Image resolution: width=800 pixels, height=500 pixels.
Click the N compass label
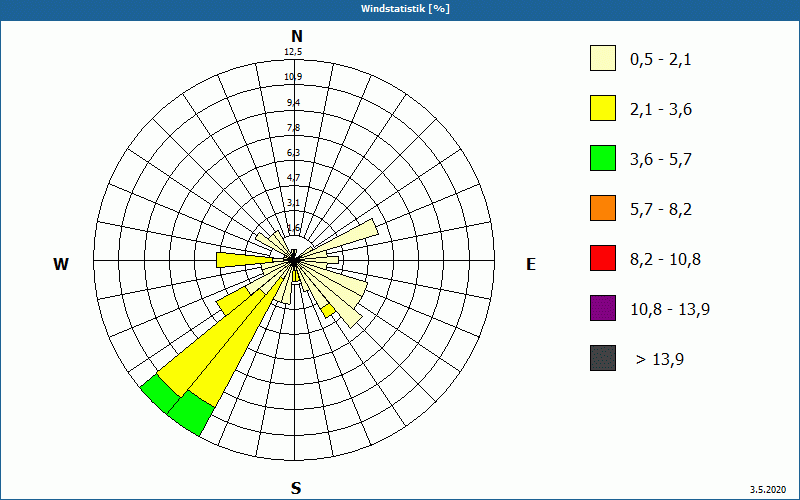point(296,36)
